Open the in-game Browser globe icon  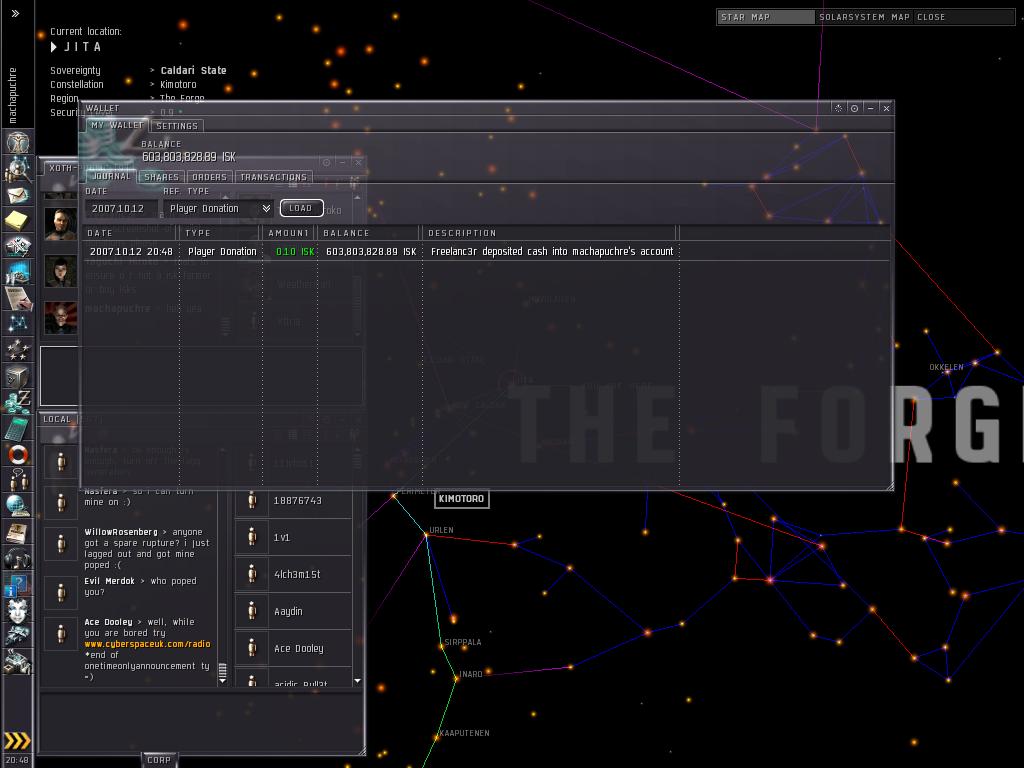(x=18, y=505)
